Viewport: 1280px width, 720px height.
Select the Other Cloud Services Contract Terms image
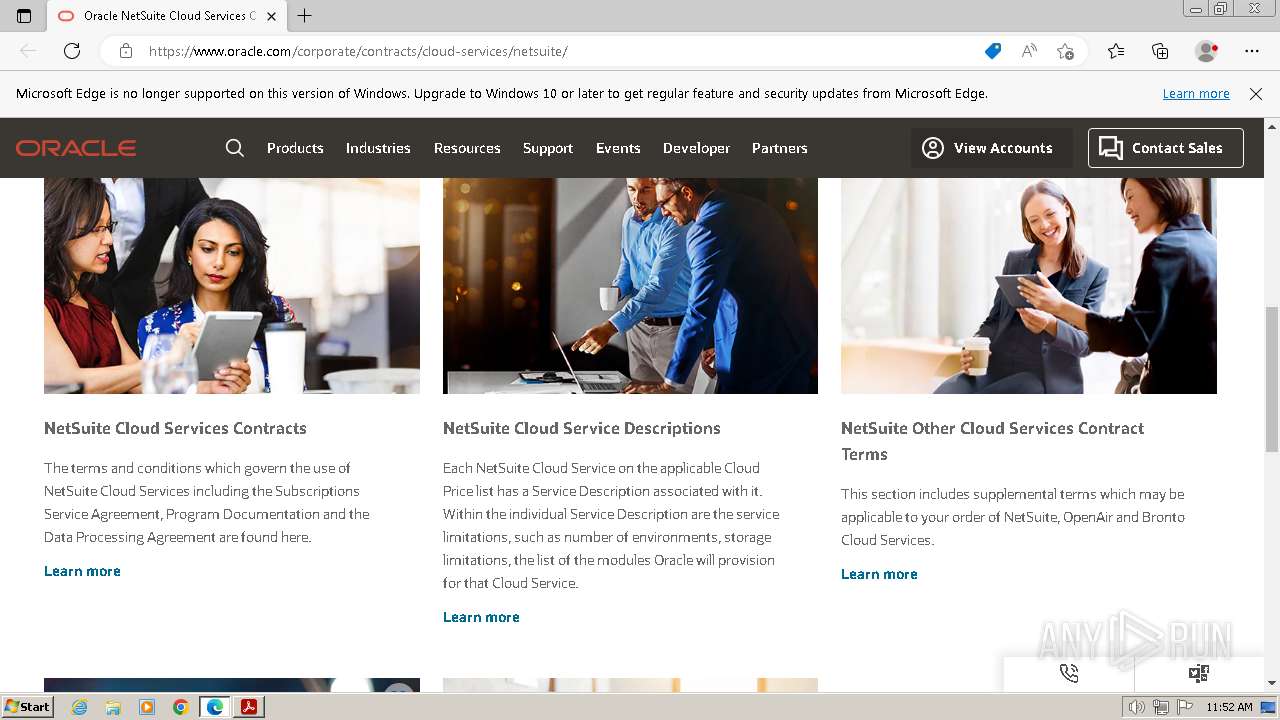point(1029,286)
